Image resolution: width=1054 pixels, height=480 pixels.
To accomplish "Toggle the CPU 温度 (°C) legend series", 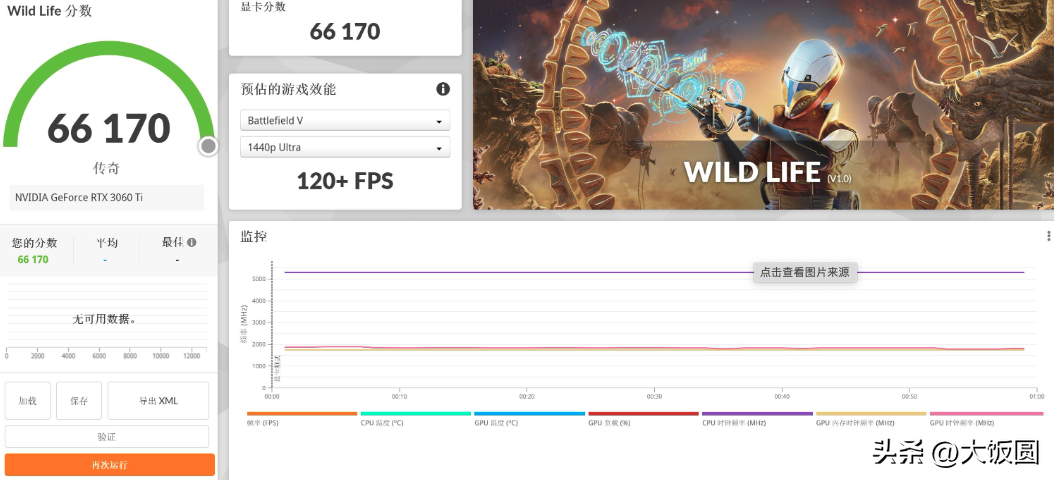I will coord(415,418).
